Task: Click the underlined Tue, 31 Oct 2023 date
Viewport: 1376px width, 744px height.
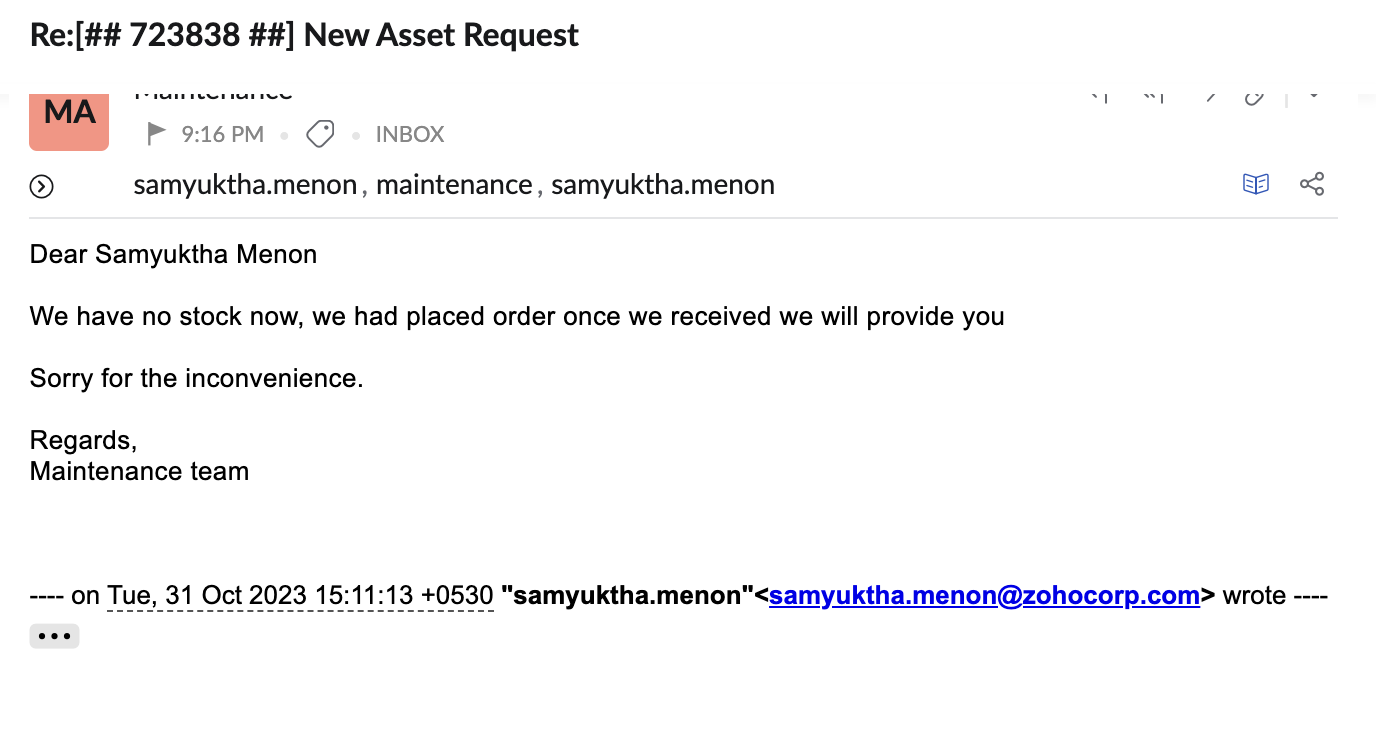Action: point(300,596)
